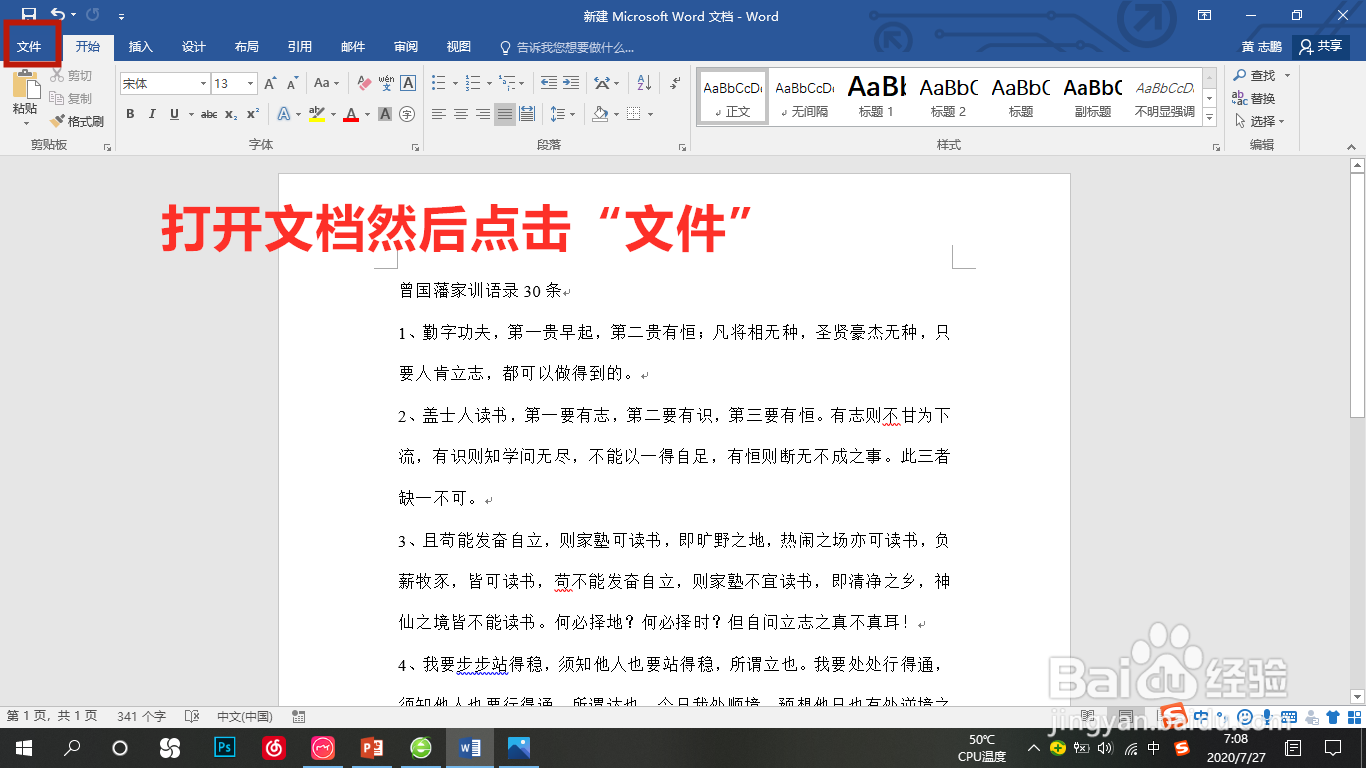Screen dimensions: 1366x768
Task: Enable justified paragraph alignment
Action: (x=504, y=115)
